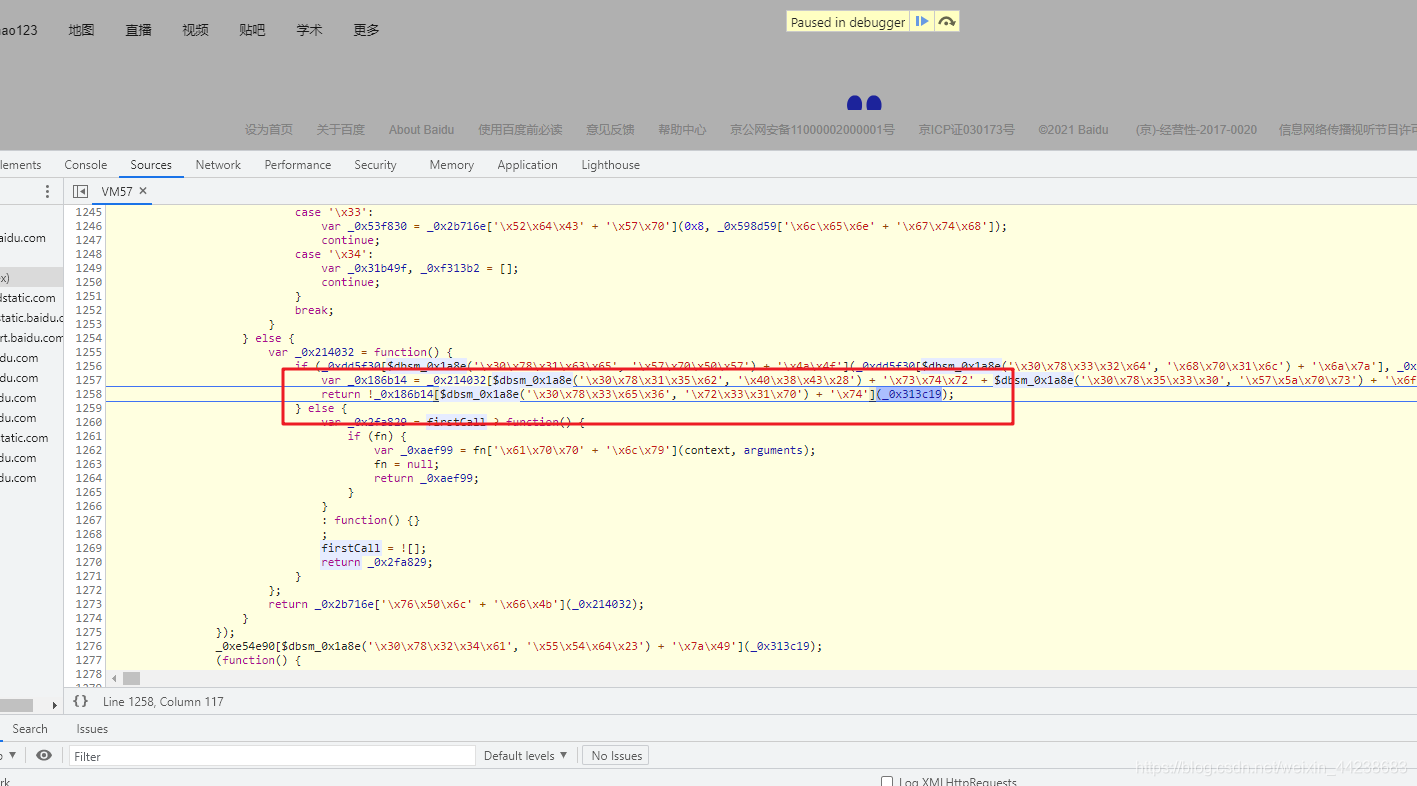
Task: Click the No Issues button
Action: (615, 755)
